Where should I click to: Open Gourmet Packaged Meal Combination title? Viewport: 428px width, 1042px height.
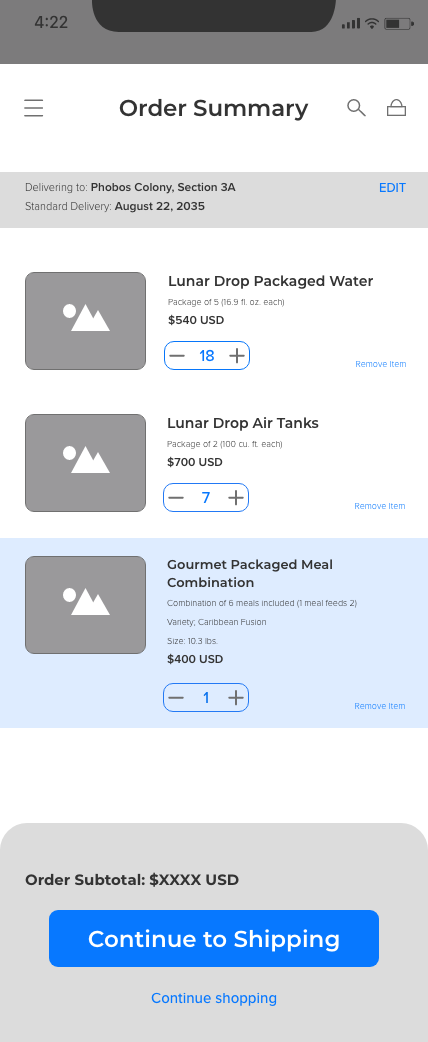tap(250, 573)
